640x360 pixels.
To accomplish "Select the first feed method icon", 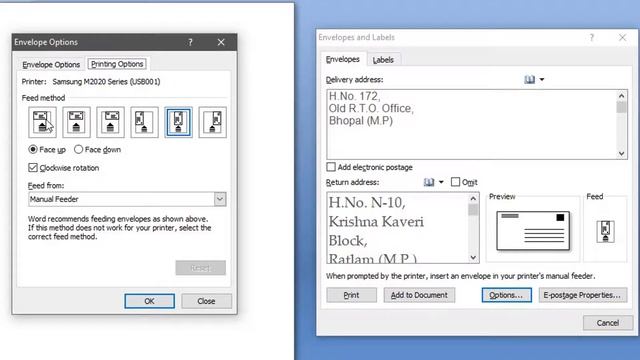I will 42,122.
